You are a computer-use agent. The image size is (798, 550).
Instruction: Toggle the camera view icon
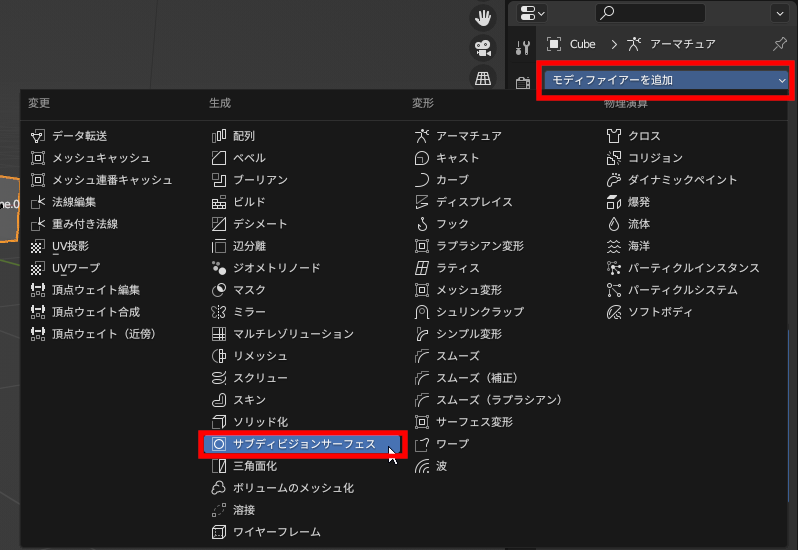tap(482, 48)
